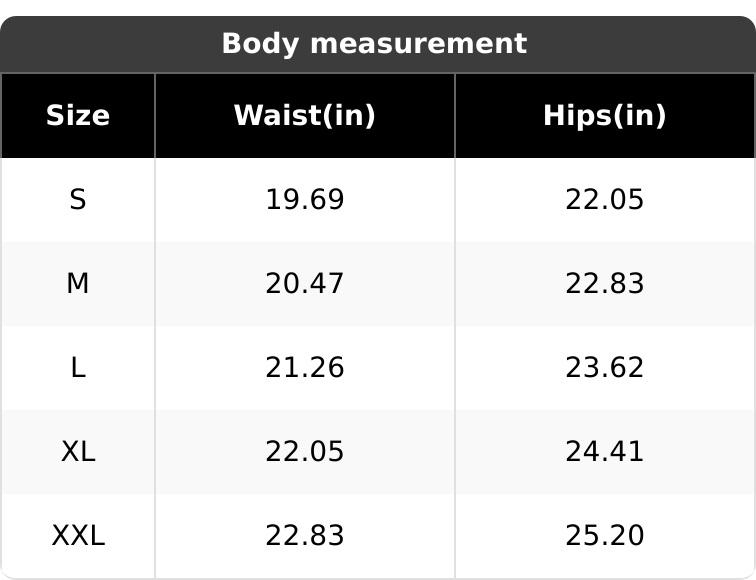Select the M size row label

78,284
